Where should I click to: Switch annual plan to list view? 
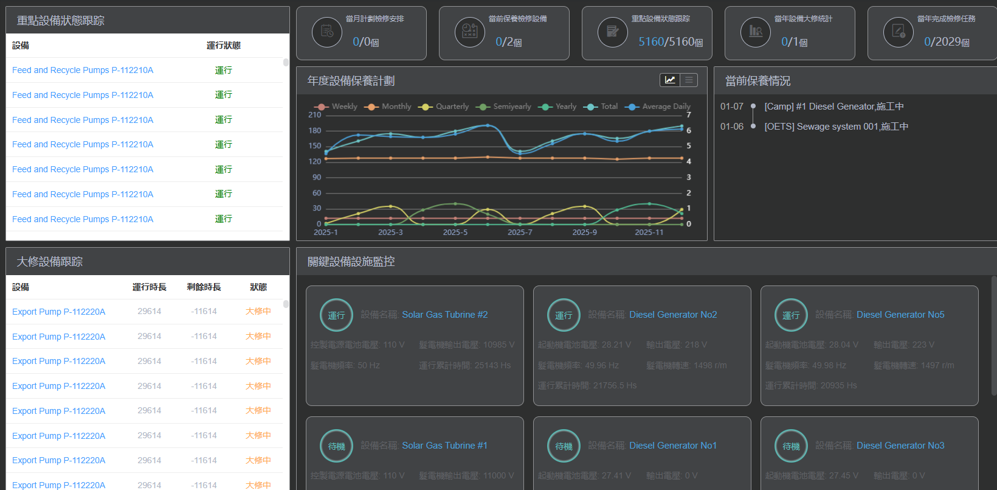[x=689, y=80]
